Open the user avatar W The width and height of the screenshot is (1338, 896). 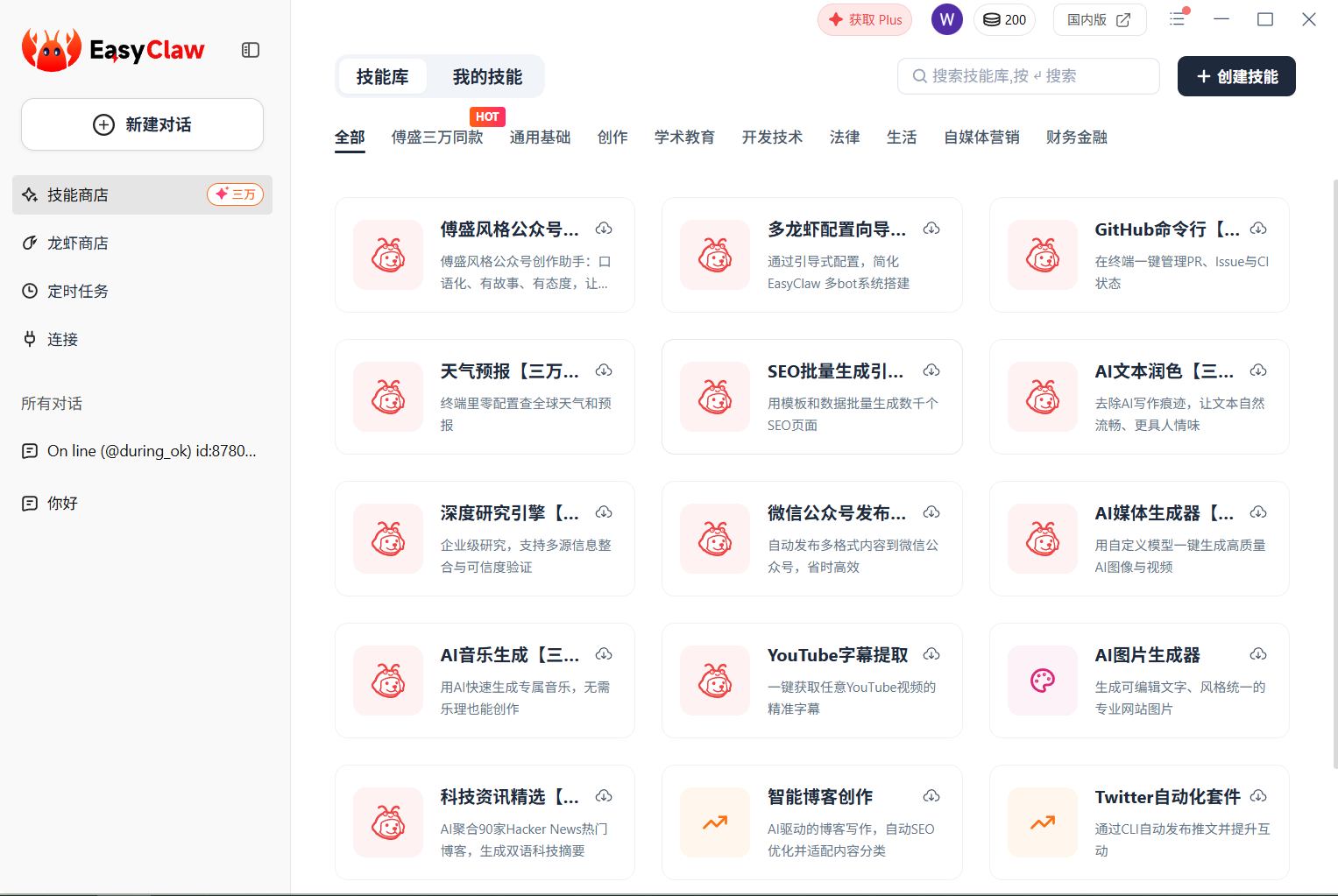pos(946,19)
